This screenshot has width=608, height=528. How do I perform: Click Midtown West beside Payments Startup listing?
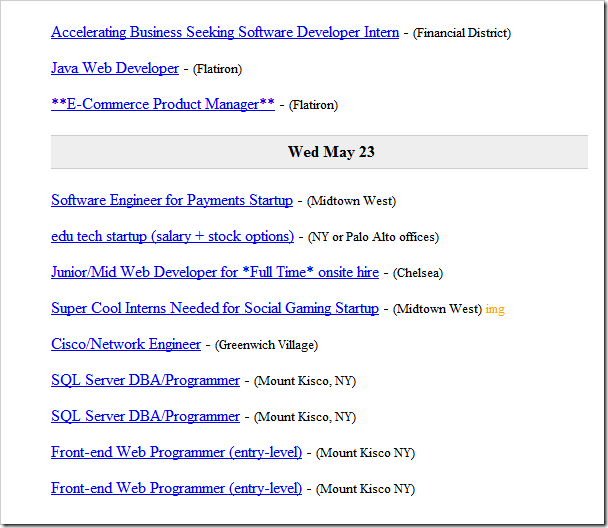coord(352,201)
